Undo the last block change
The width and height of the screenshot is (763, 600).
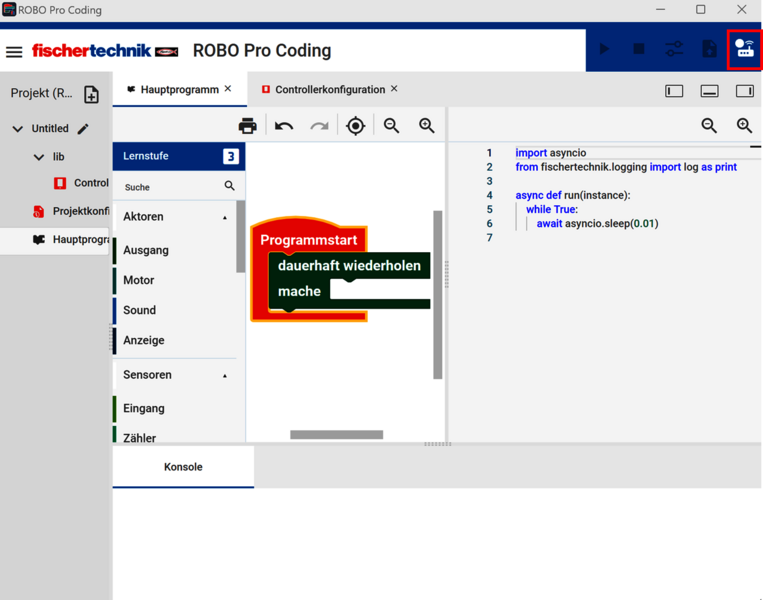point(284,126)
